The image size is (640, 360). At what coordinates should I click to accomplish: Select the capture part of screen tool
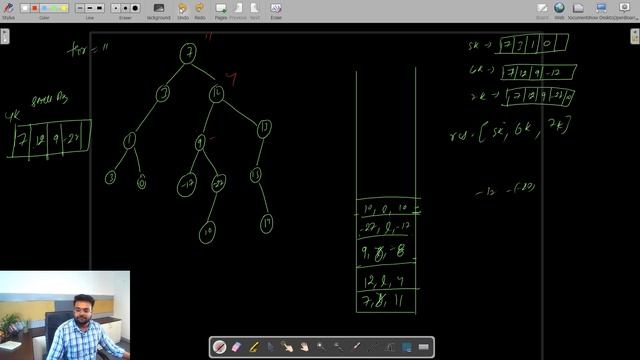[x=407, y=347]
